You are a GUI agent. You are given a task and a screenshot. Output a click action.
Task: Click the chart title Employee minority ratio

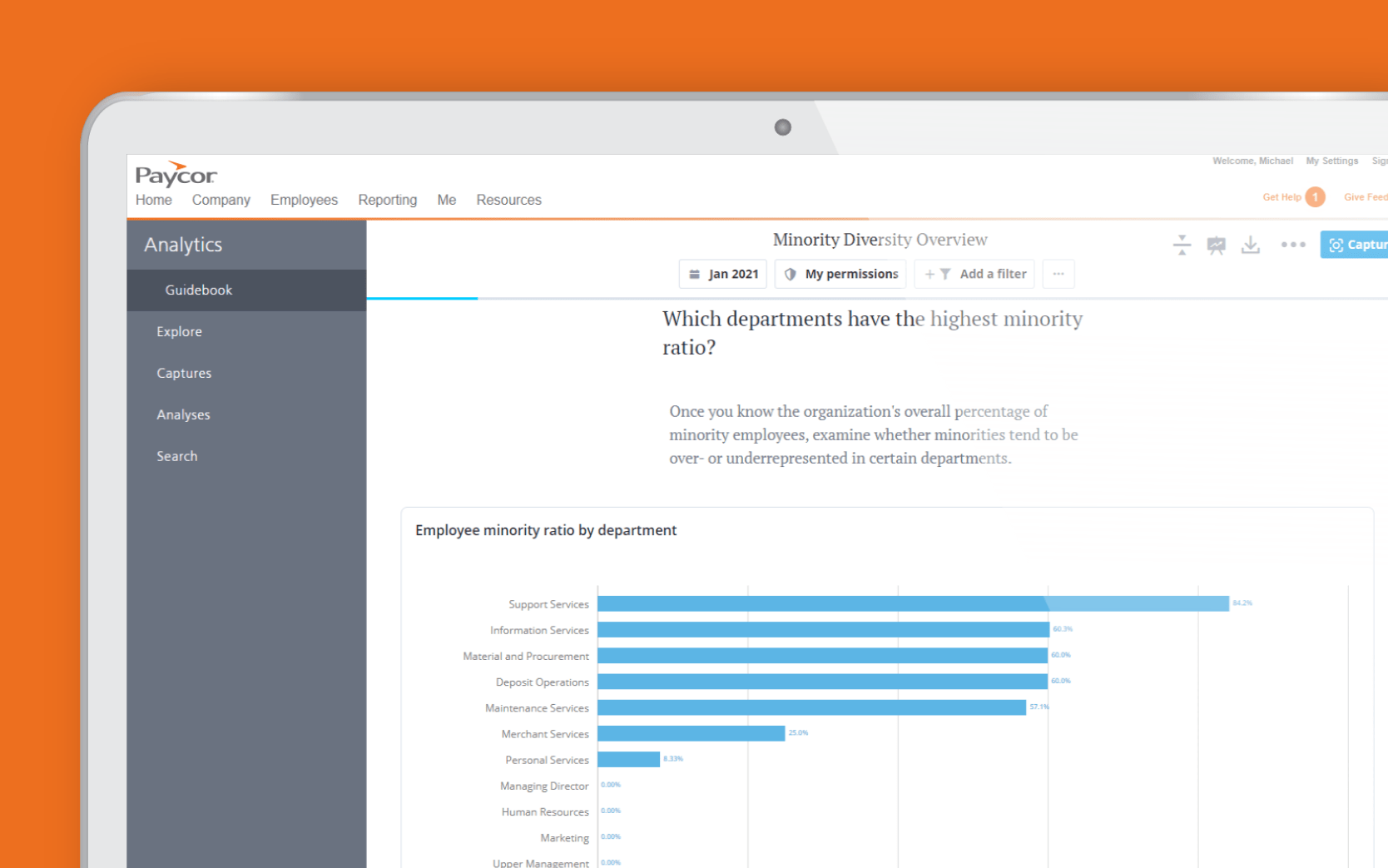click(546, 530)
